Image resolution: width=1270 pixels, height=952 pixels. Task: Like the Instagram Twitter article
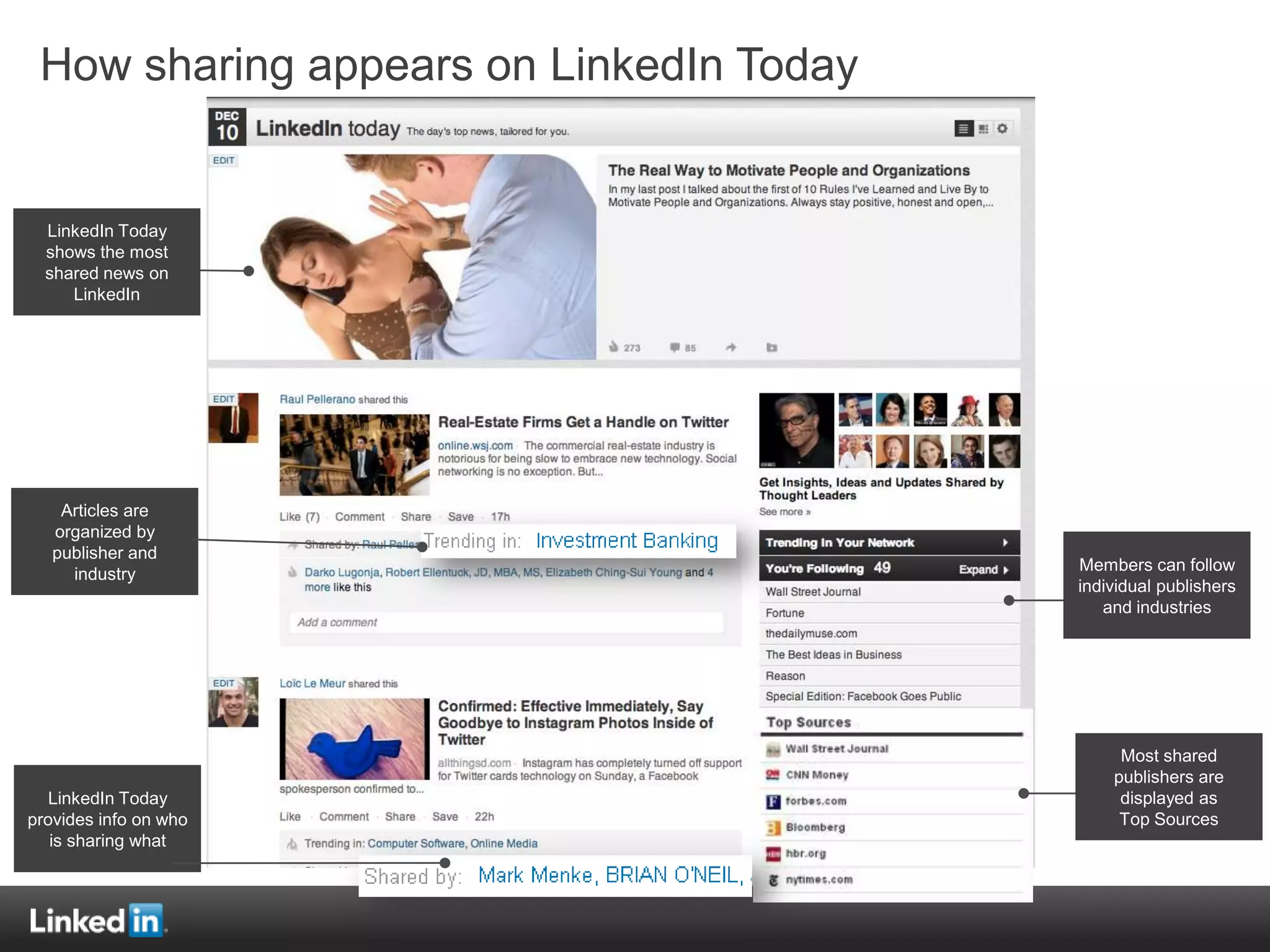290,817
